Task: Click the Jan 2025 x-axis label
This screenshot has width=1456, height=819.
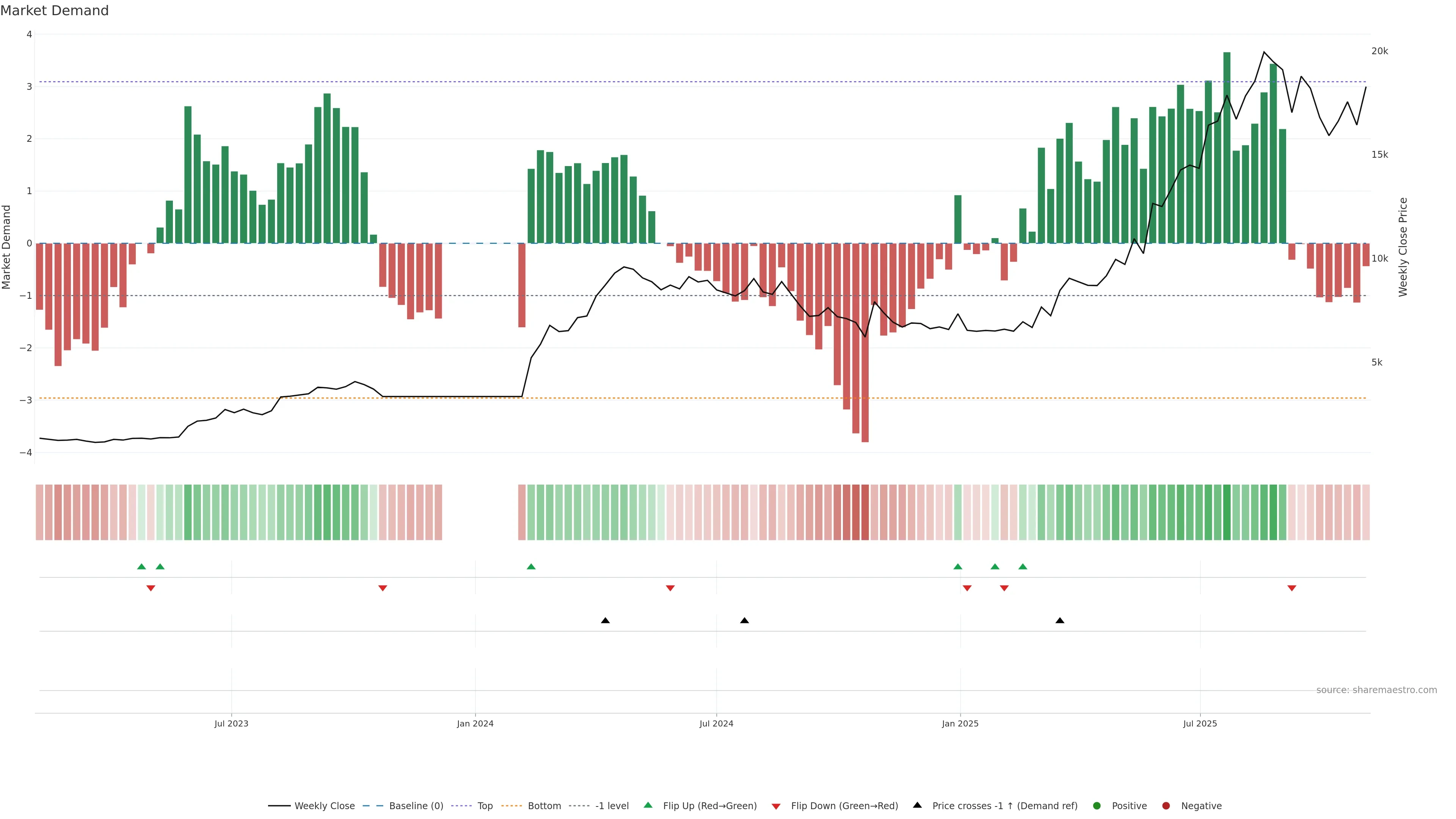Action: point(960,723)
